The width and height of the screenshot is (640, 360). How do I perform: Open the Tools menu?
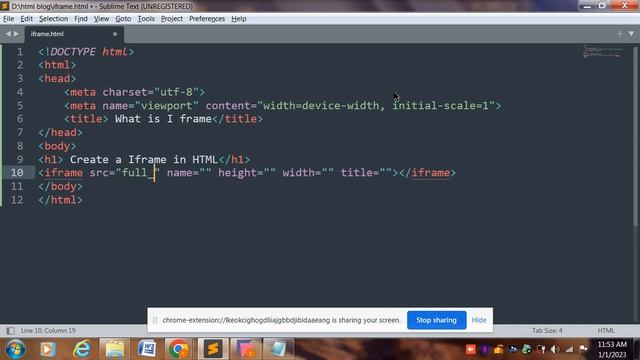(x=146, y=19)
